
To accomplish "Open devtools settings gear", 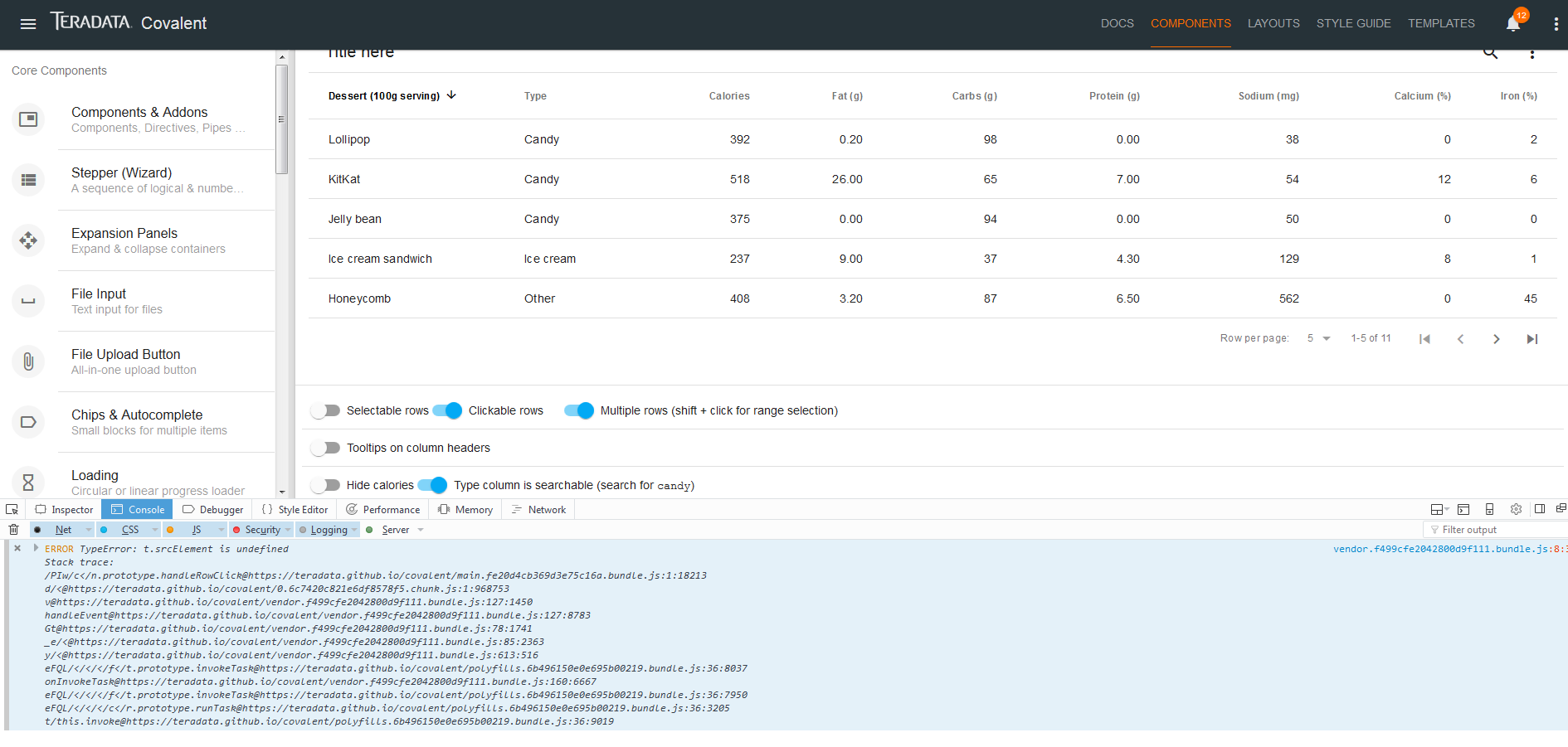I will (1516, 509).
